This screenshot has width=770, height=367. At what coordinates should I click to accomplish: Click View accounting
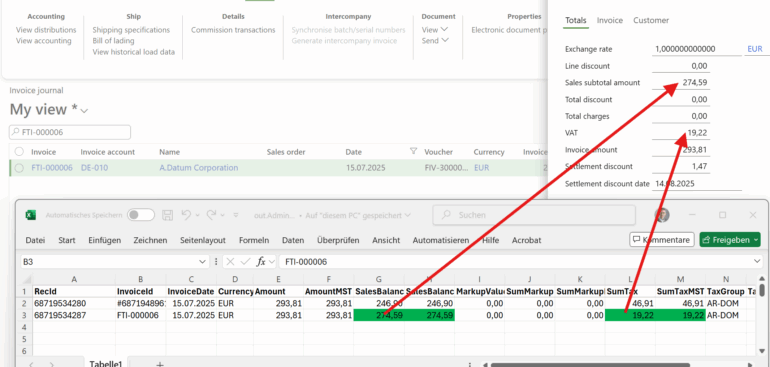(x=44, y=41)
